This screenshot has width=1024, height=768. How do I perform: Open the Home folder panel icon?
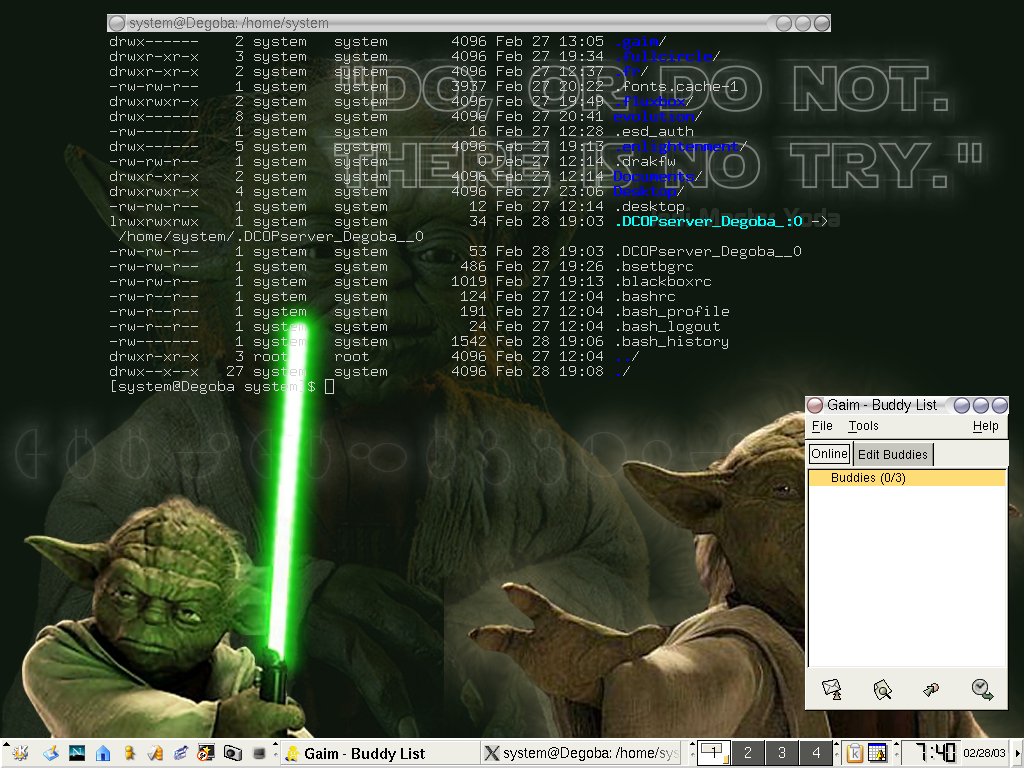(x=103, y=753)
